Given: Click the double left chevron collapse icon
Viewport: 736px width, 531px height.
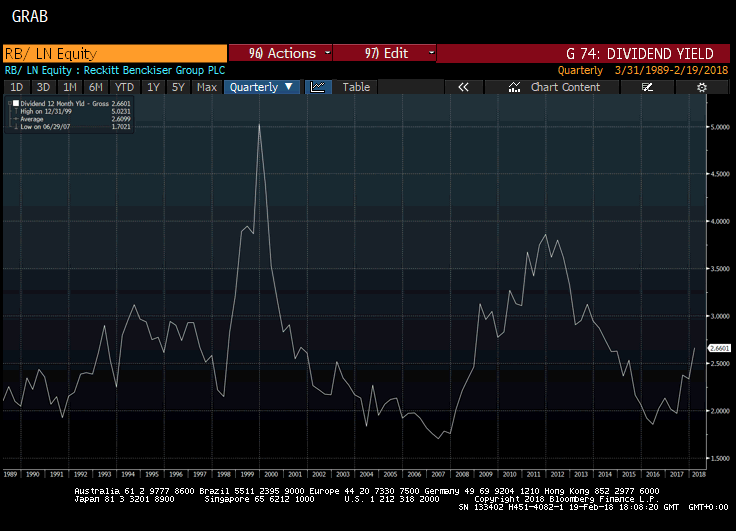Looking at the screenshot, I should 463,87.
